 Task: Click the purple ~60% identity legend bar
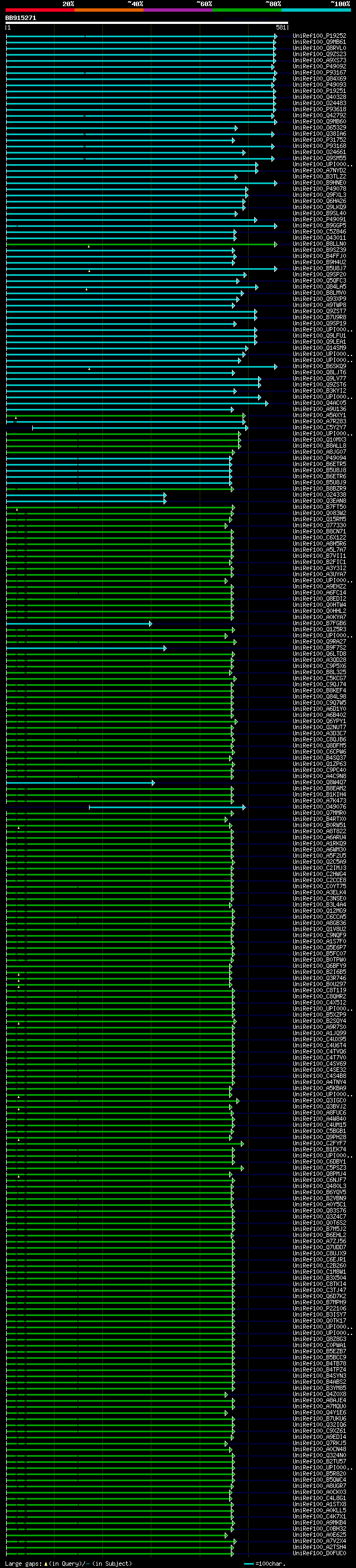click(179, 10)
